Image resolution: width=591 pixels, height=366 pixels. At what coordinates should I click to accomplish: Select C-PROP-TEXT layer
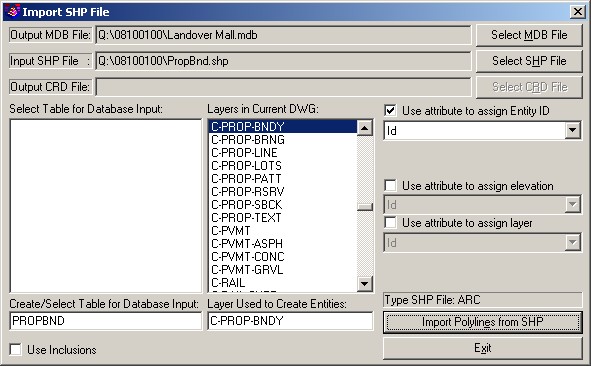[283, 218]
